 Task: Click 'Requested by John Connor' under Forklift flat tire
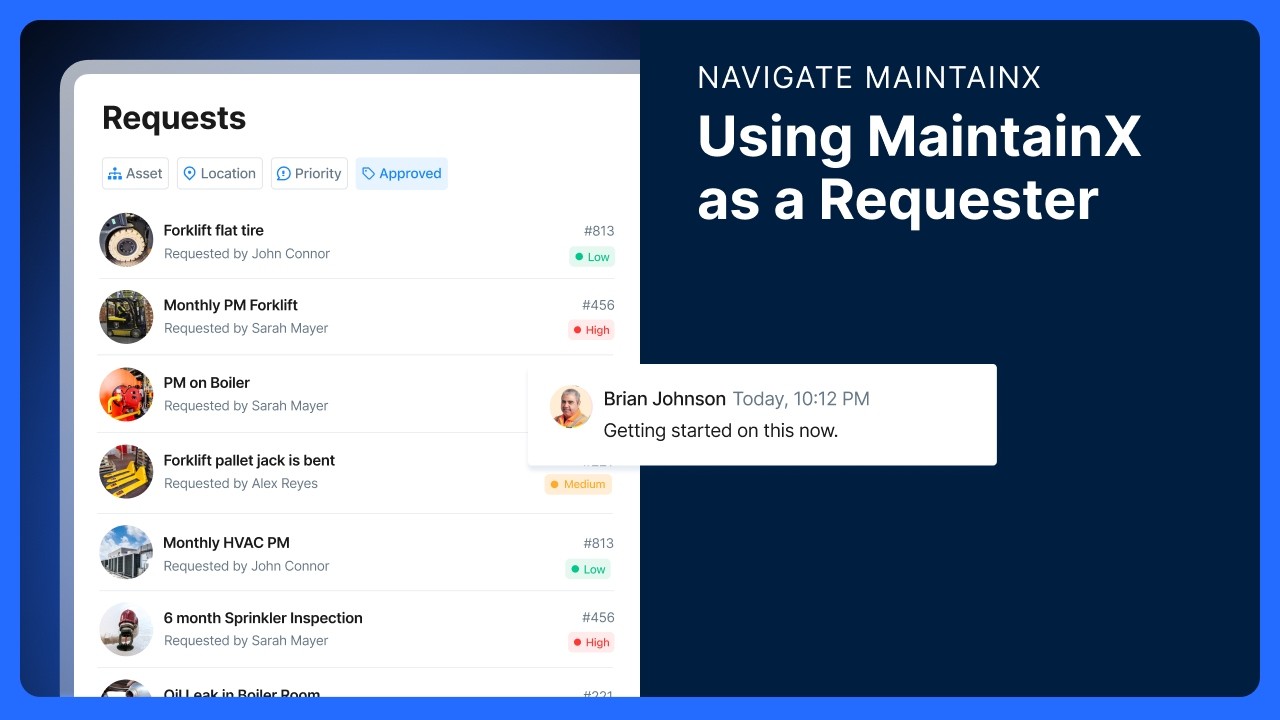(247, 254)
